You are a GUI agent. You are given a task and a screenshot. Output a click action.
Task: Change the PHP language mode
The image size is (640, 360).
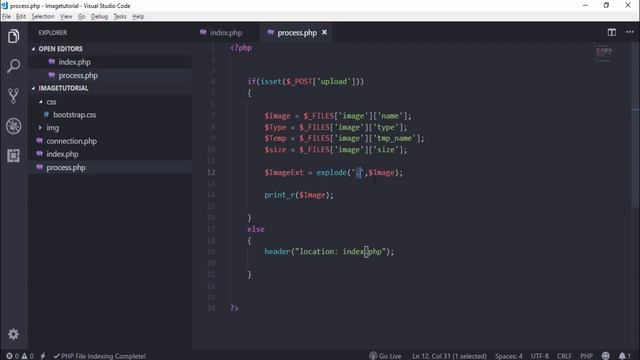click(x=587, y=356)
